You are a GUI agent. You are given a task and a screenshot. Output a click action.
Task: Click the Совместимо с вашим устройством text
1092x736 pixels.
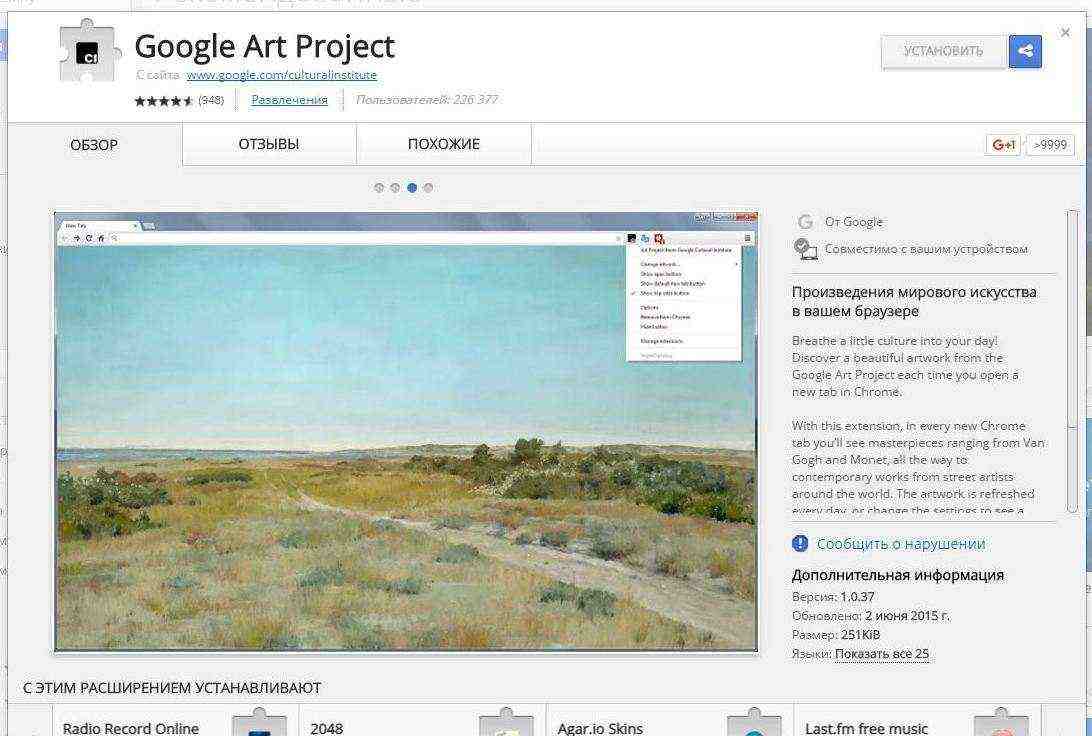[x=926, y=249]
